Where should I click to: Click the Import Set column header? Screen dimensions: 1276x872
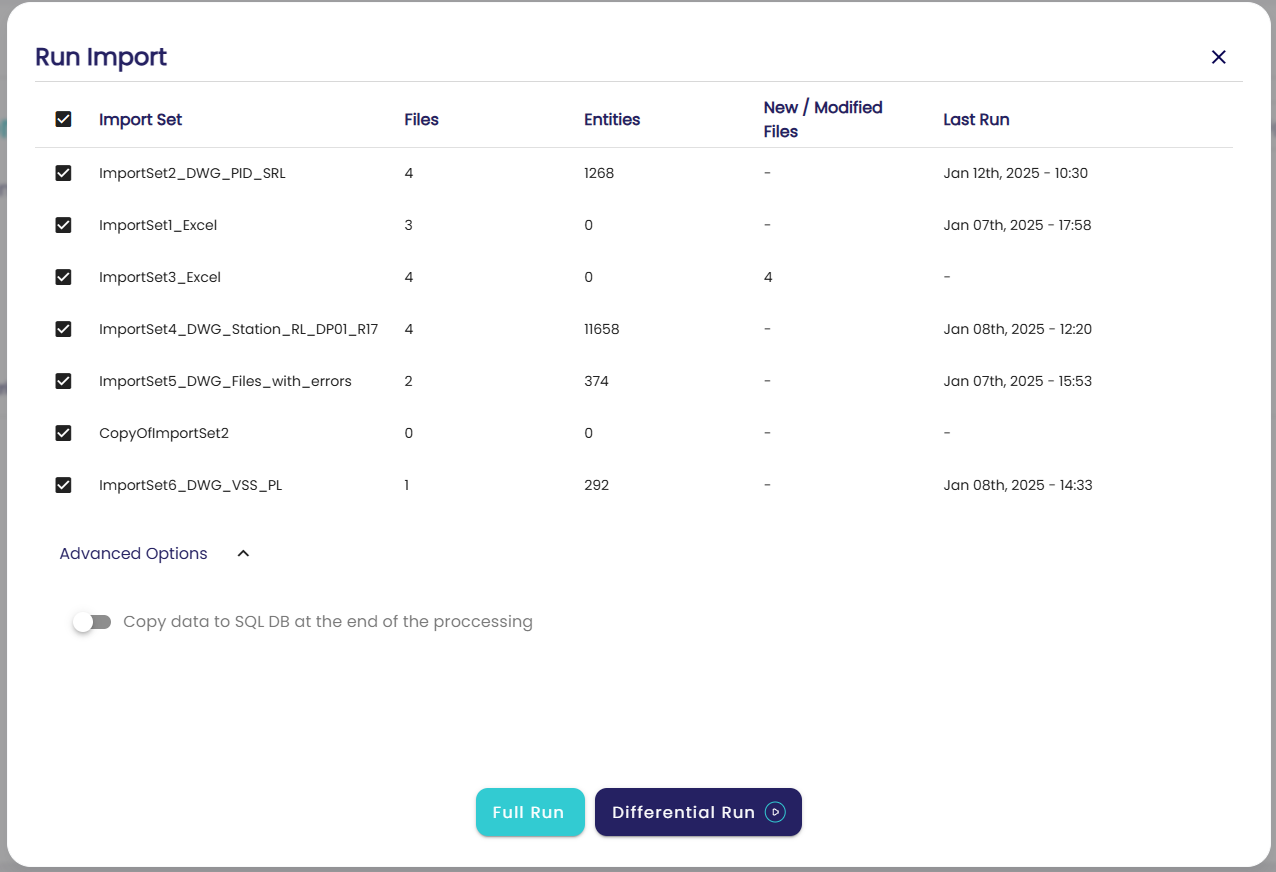[x=141, y=120]
